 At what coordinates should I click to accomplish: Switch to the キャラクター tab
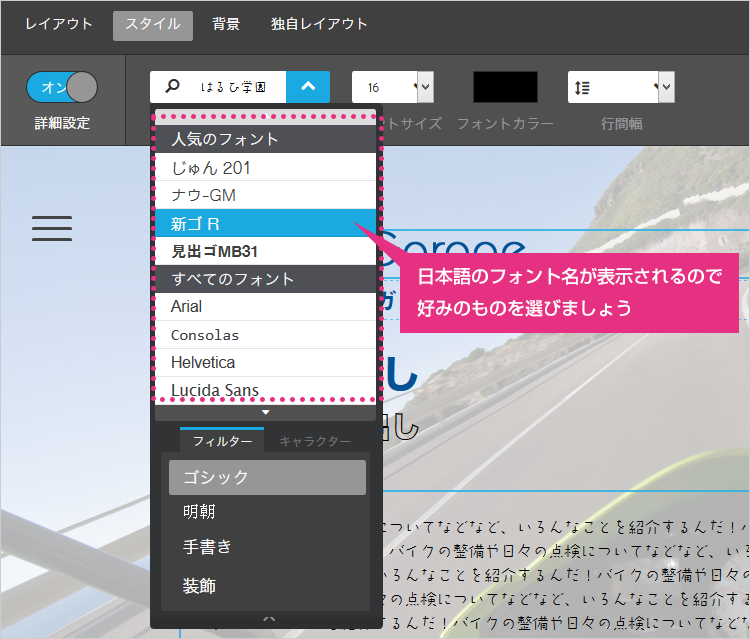click(315, 441)
